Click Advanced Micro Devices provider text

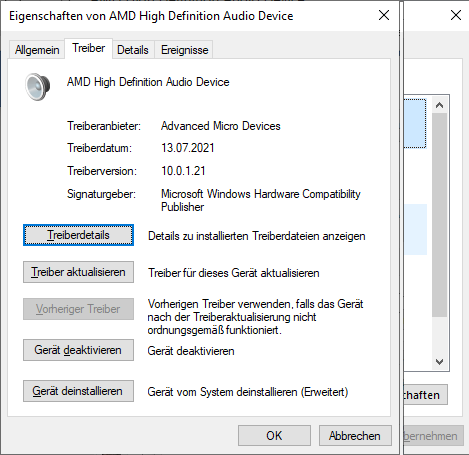(221, 126)
